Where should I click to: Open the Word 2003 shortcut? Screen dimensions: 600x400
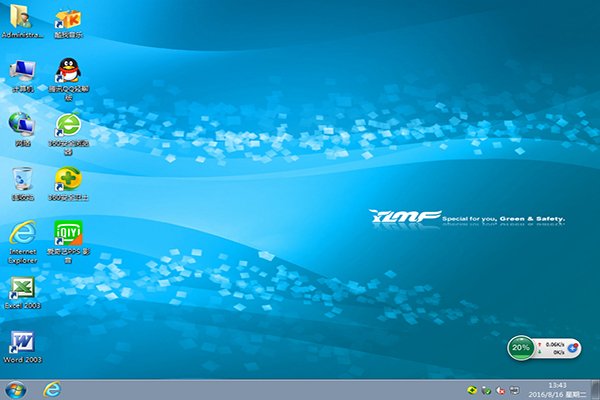tap(22, 343)
